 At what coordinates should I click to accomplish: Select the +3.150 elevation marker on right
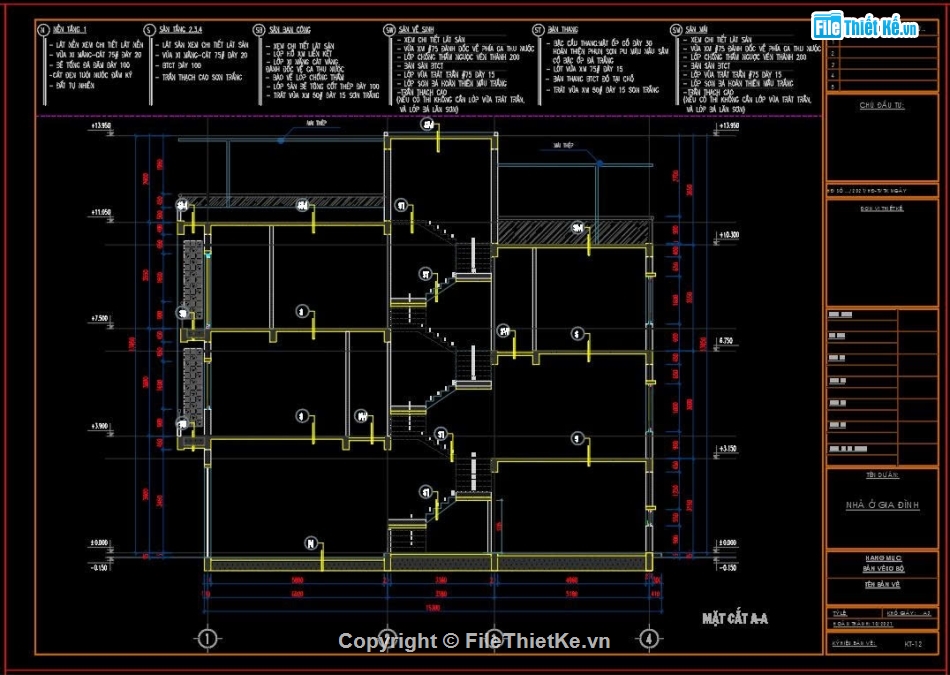pos(727,449)
